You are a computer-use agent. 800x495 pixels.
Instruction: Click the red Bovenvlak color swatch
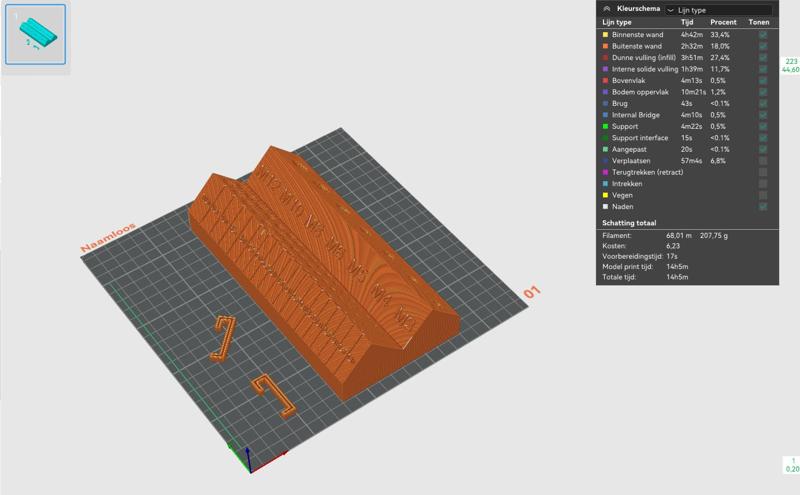pyautogui.click(x=606, y=81)
